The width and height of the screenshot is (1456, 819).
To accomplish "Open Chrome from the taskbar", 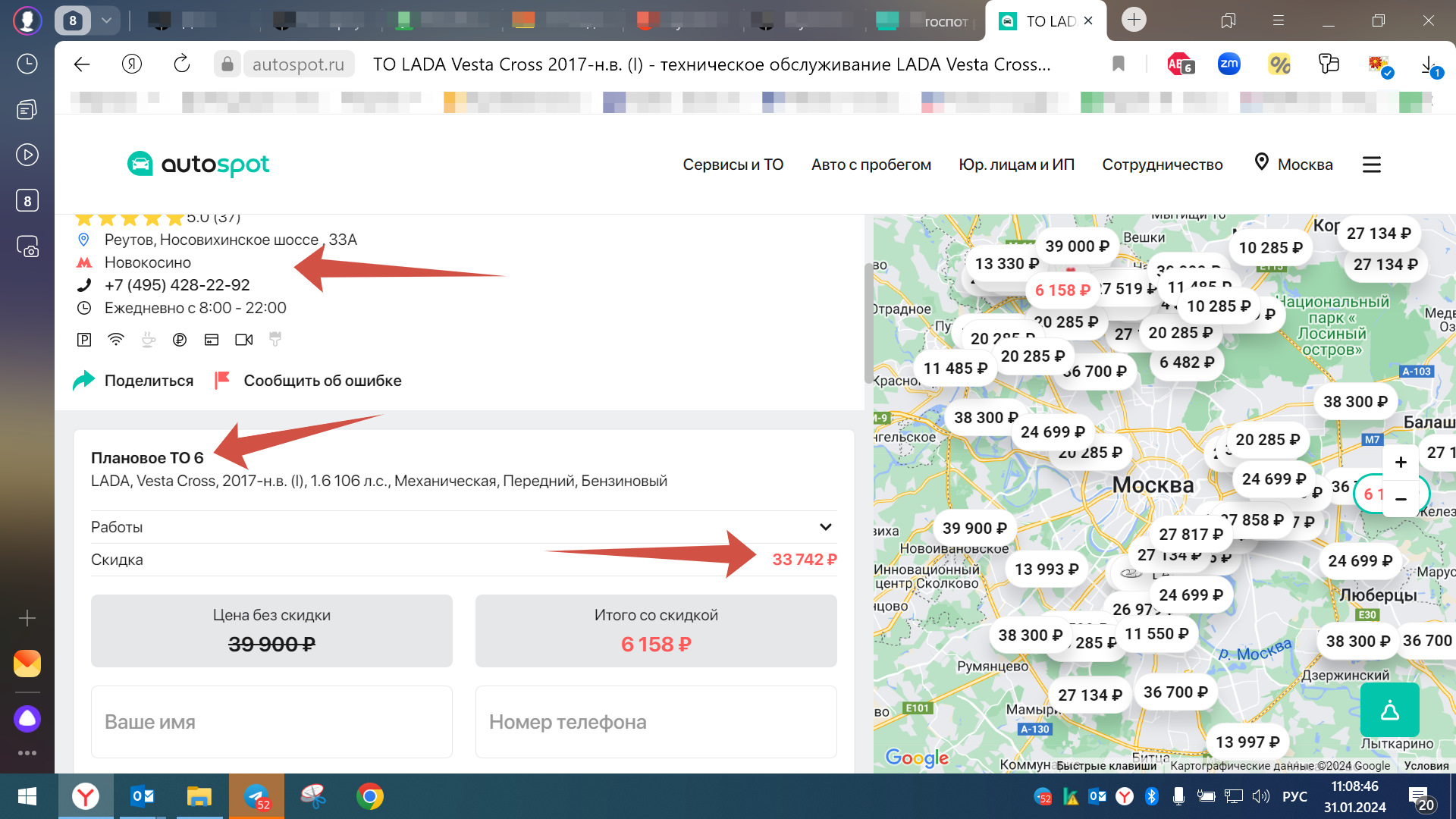I will pos(369,796).
